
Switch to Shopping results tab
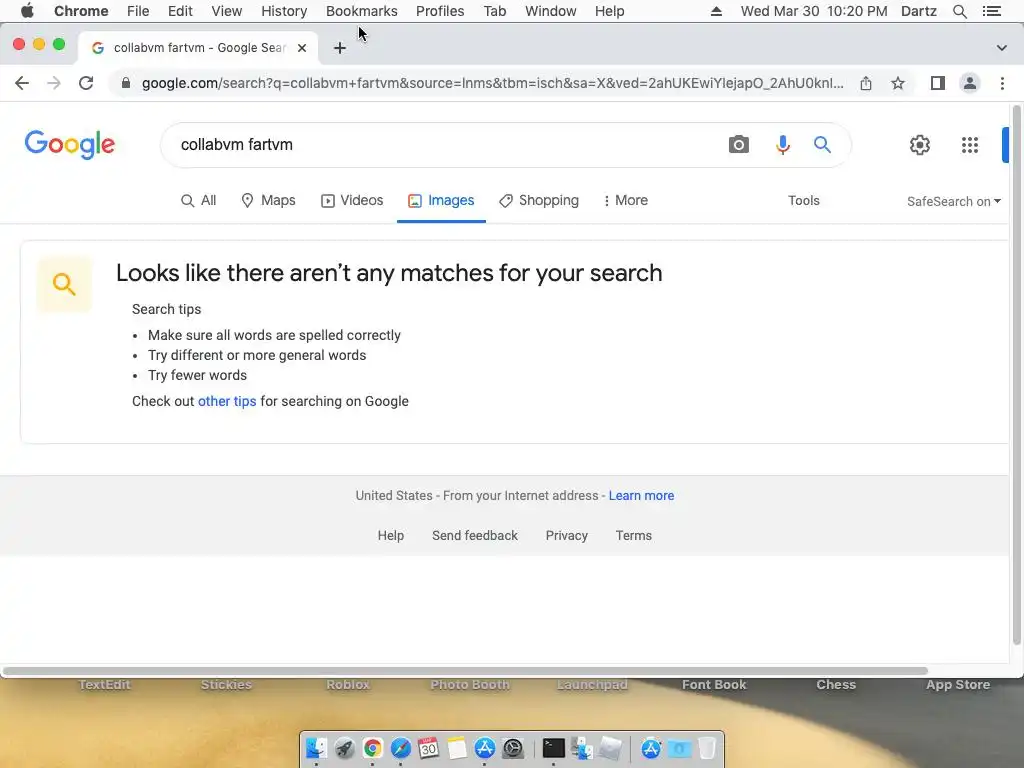point(539,200)
